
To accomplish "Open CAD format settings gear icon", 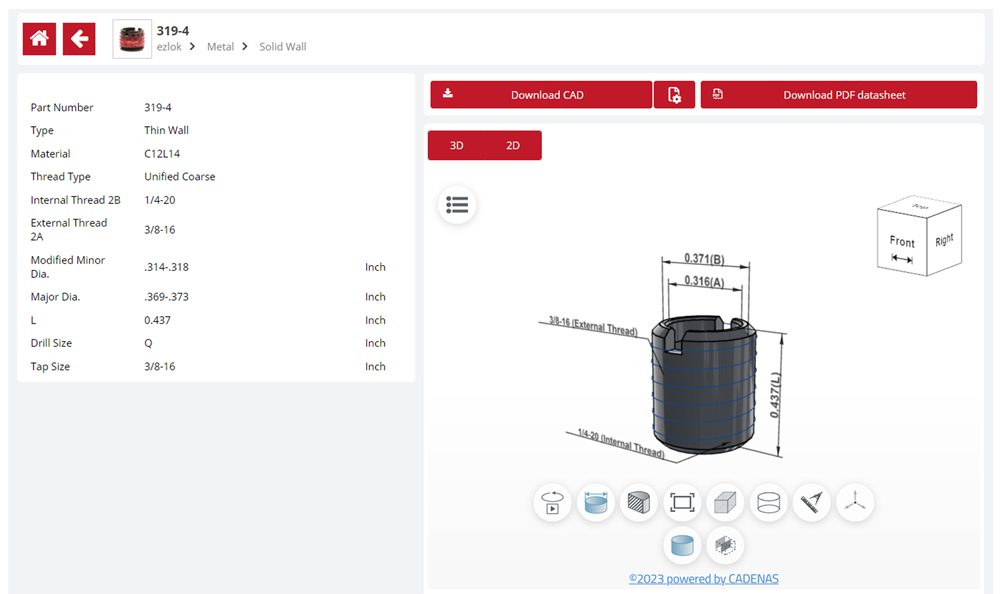I will point(674,95).
